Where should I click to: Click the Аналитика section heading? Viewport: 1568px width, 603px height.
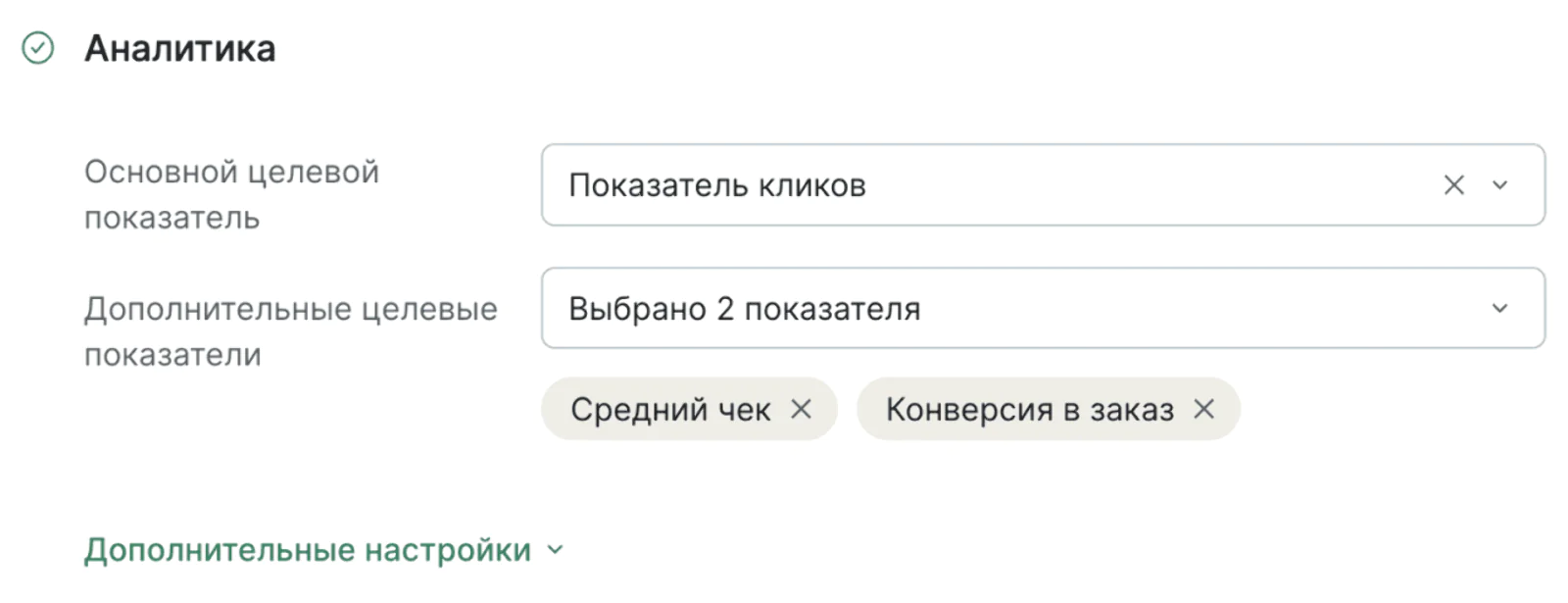(x=180, y=48)
